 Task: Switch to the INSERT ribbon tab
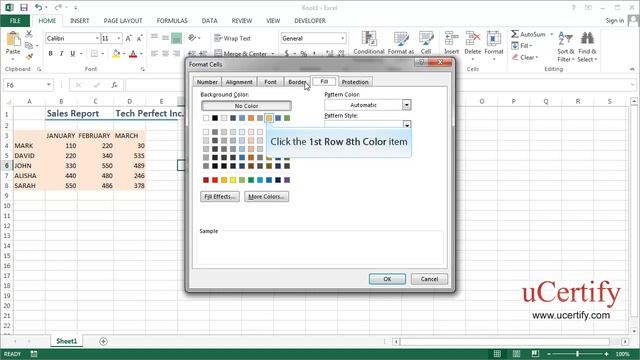(x=79, y=21)
